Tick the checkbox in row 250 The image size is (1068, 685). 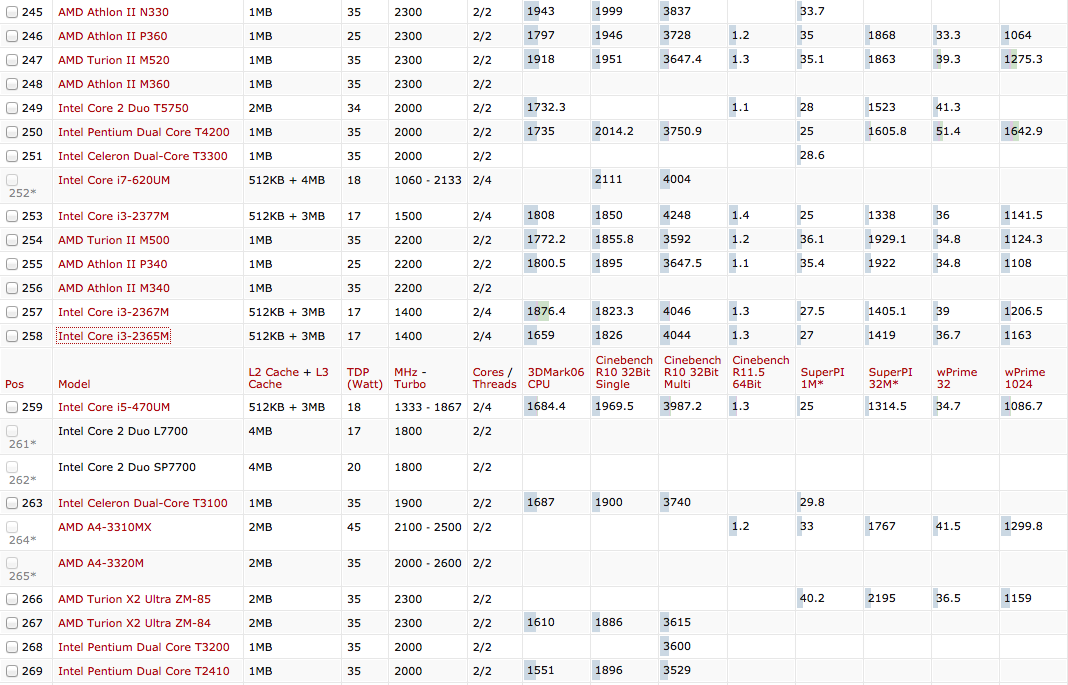coord(12,132)
